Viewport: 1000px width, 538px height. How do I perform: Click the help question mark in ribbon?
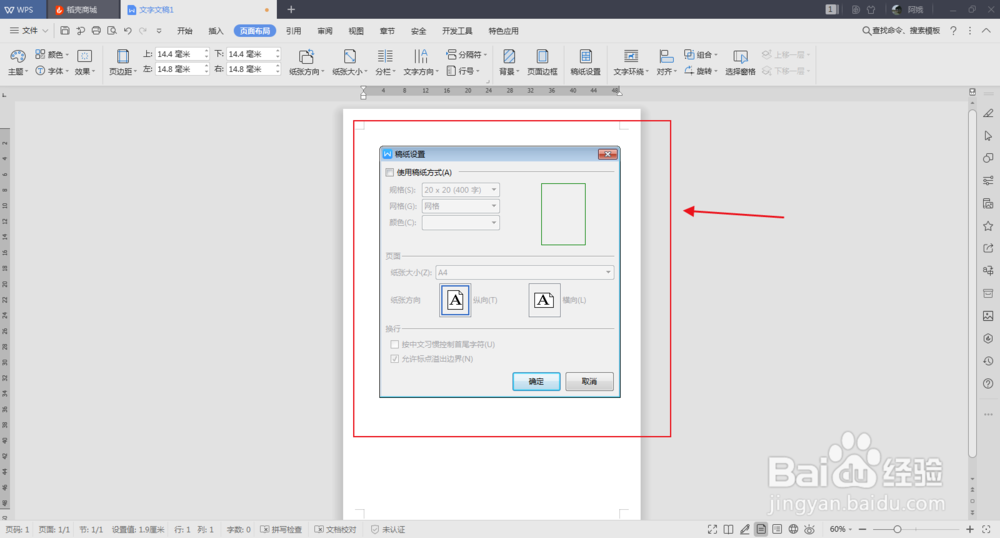coord(953,31)
